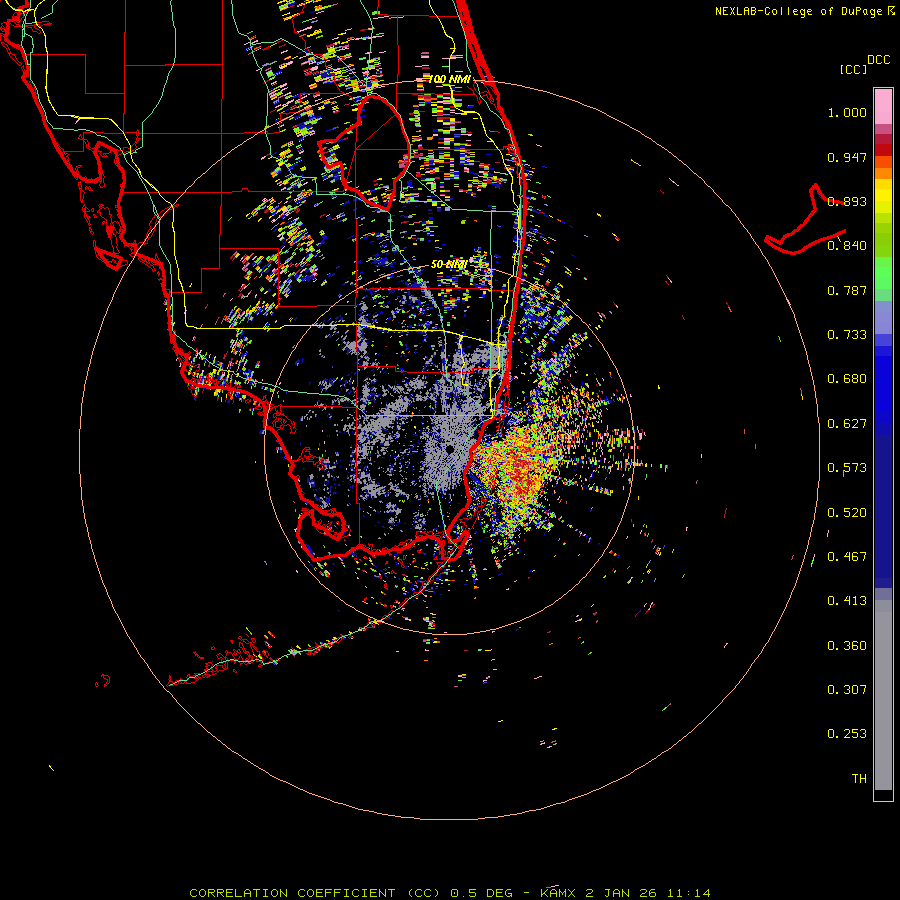Click the 0.893 scale label

pos(847,201)
